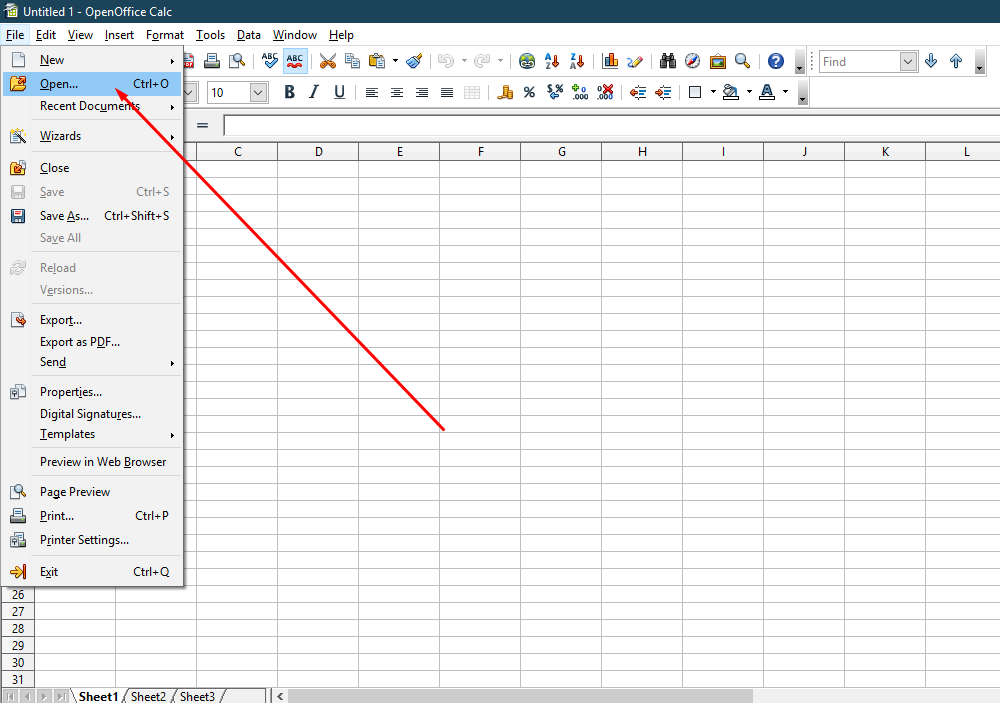Image resolution: width=1000 pixels, height=703 pixels.
Task: Apply percent format to cells
Action: pyautogui.click(x=528, y=91)
